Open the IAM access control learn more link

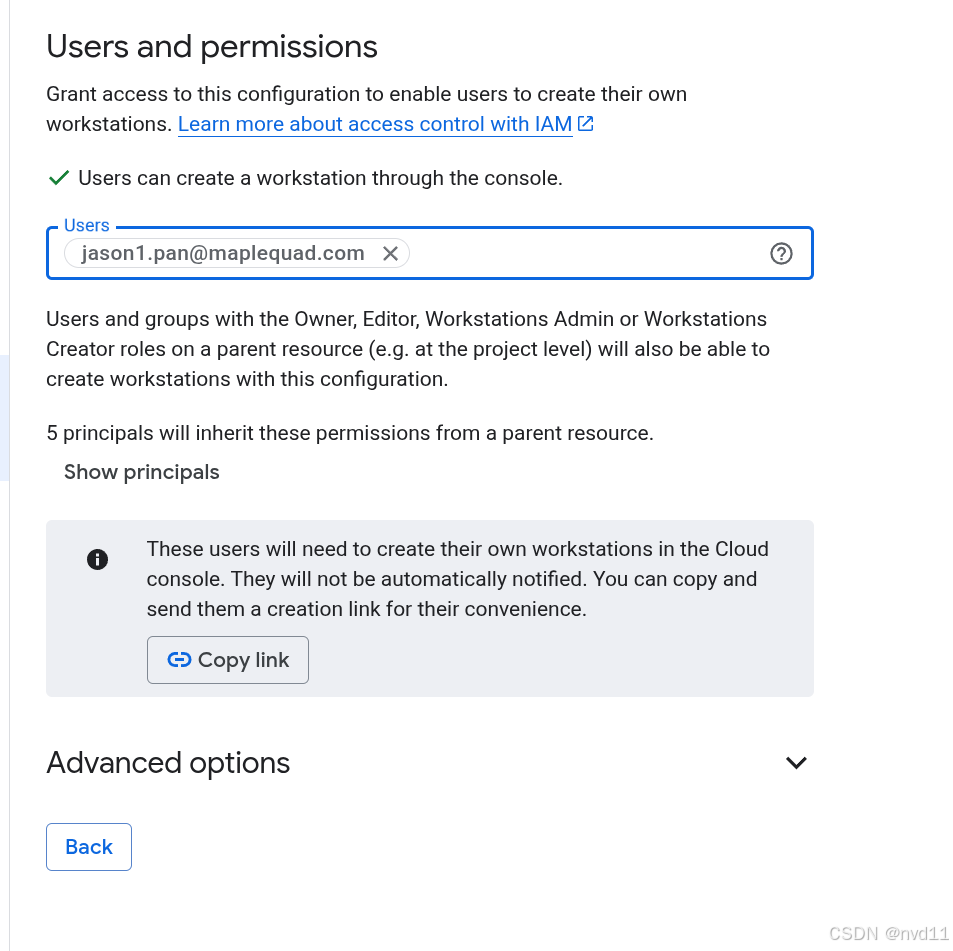375,124
